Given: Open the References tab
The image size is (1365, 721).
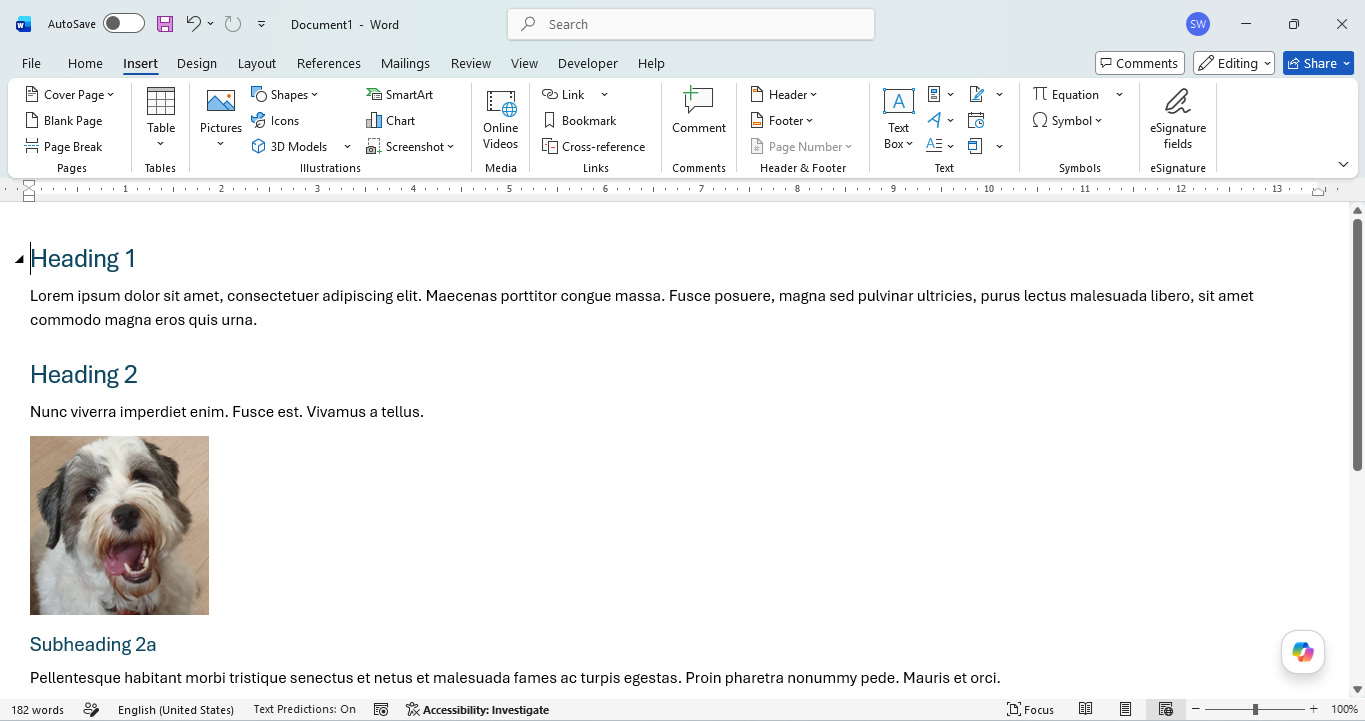Looking at the screenshot, I should 329,63.
